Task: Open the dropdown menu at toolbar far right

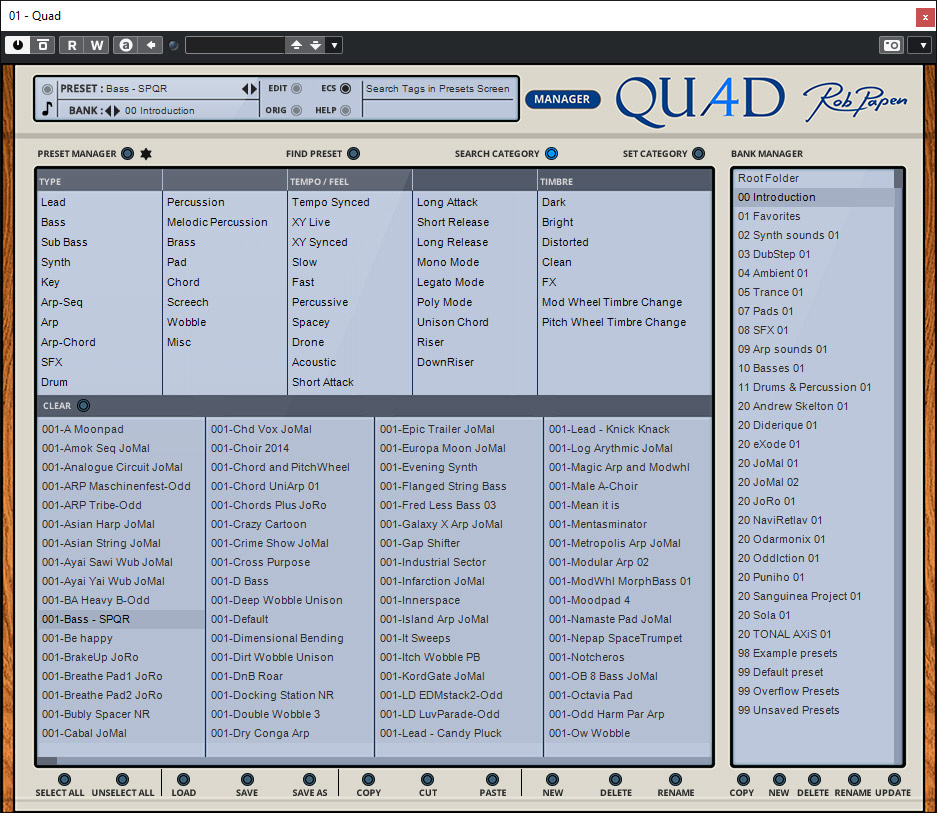Action: pyautogui.click(x=922, y=45)
